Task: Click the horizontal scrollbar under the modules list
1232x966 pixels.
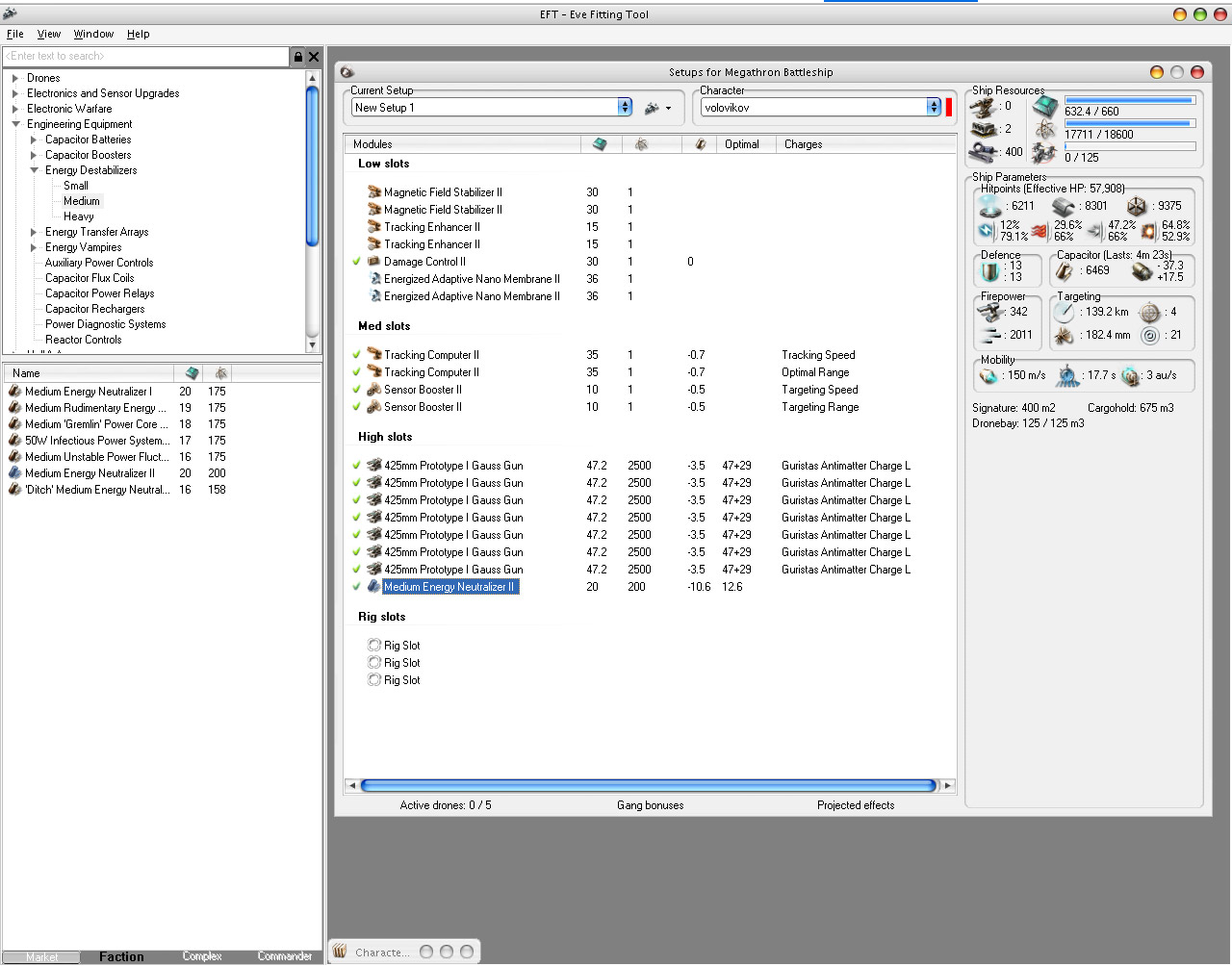Action: [x=647, y=786]
